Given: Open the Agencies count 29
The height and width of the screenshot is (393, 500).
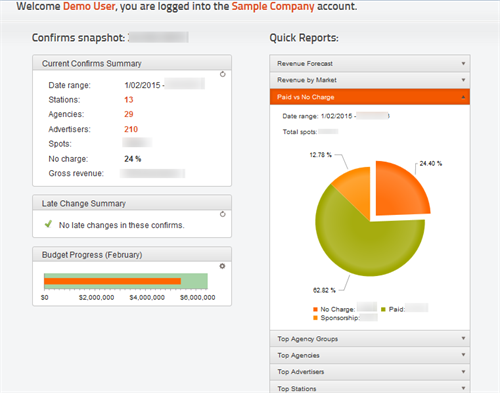Looking at the screenshot, I should tap(129, 114).
